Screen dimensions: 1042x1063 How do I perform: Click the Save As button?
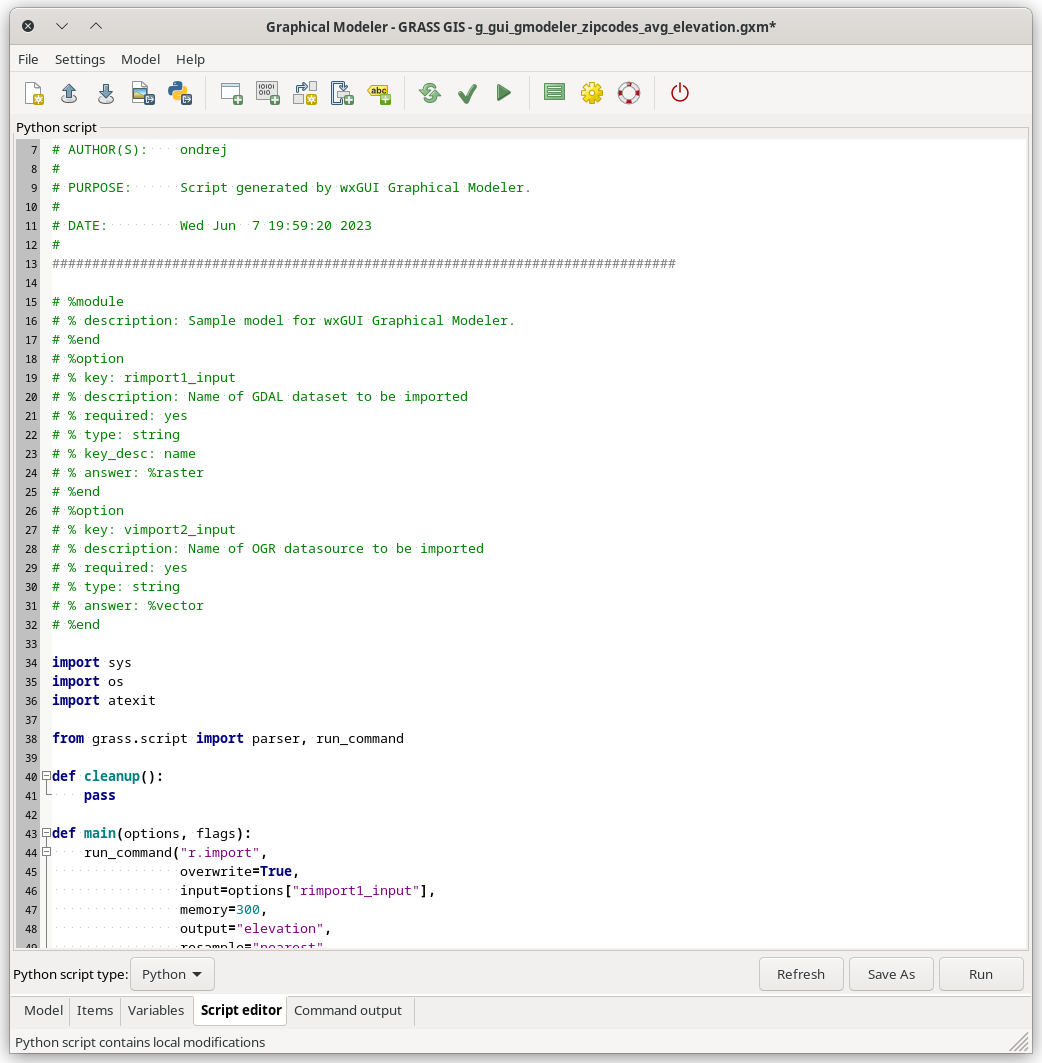coord(891,974)
